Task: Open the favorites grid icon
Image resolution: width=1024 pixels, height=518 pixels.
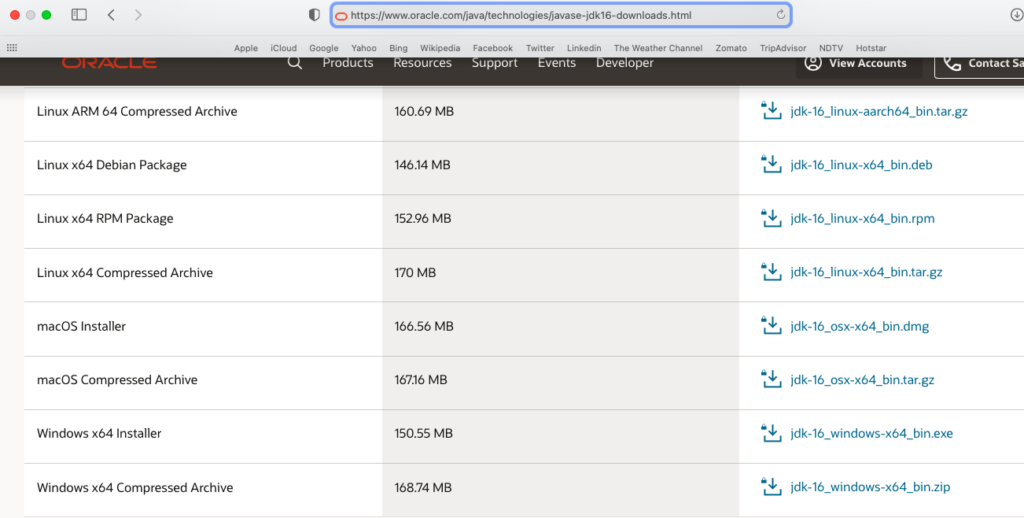Action: tap(12, 48)
